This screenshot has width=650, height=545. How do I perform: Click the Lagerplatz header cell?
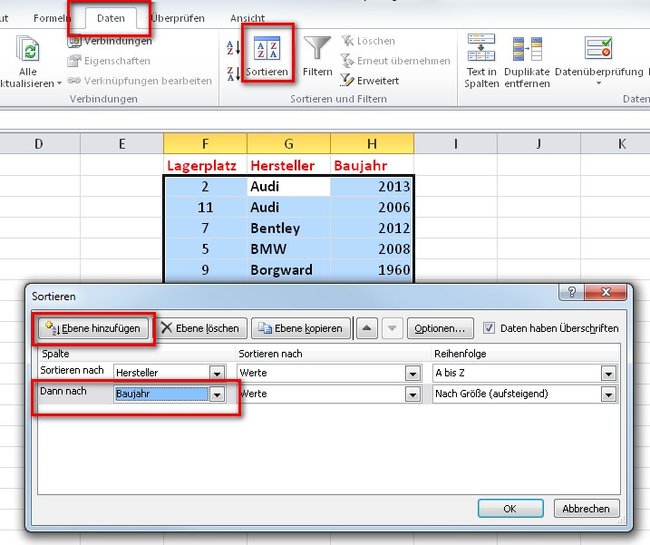click(x=205, y=165)
